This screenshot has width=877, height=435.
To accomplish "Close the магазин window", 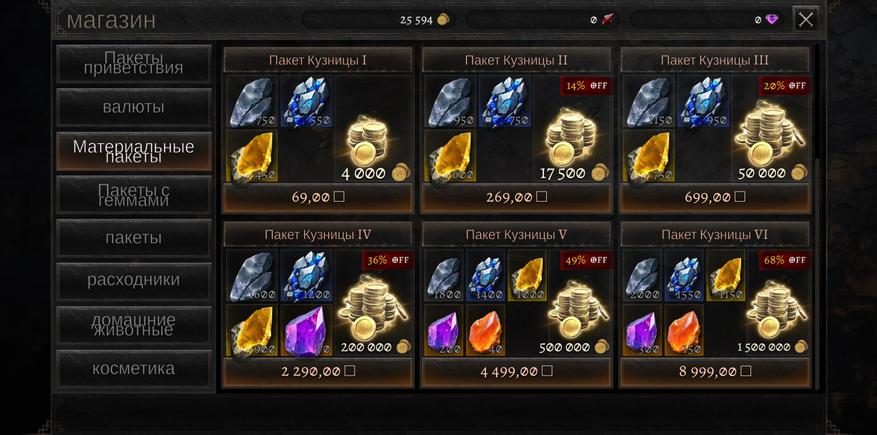I will pyautogui.click(x=805, y=20).
